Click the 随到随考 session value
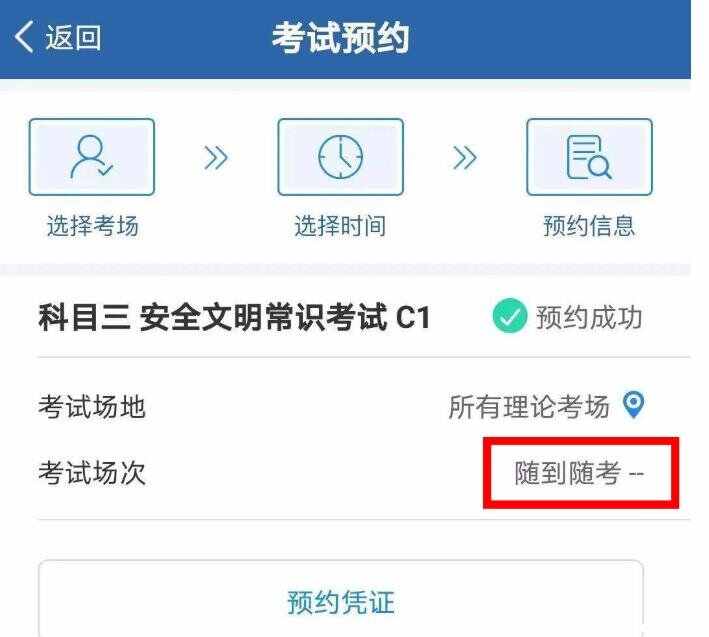 click(567, 473)
